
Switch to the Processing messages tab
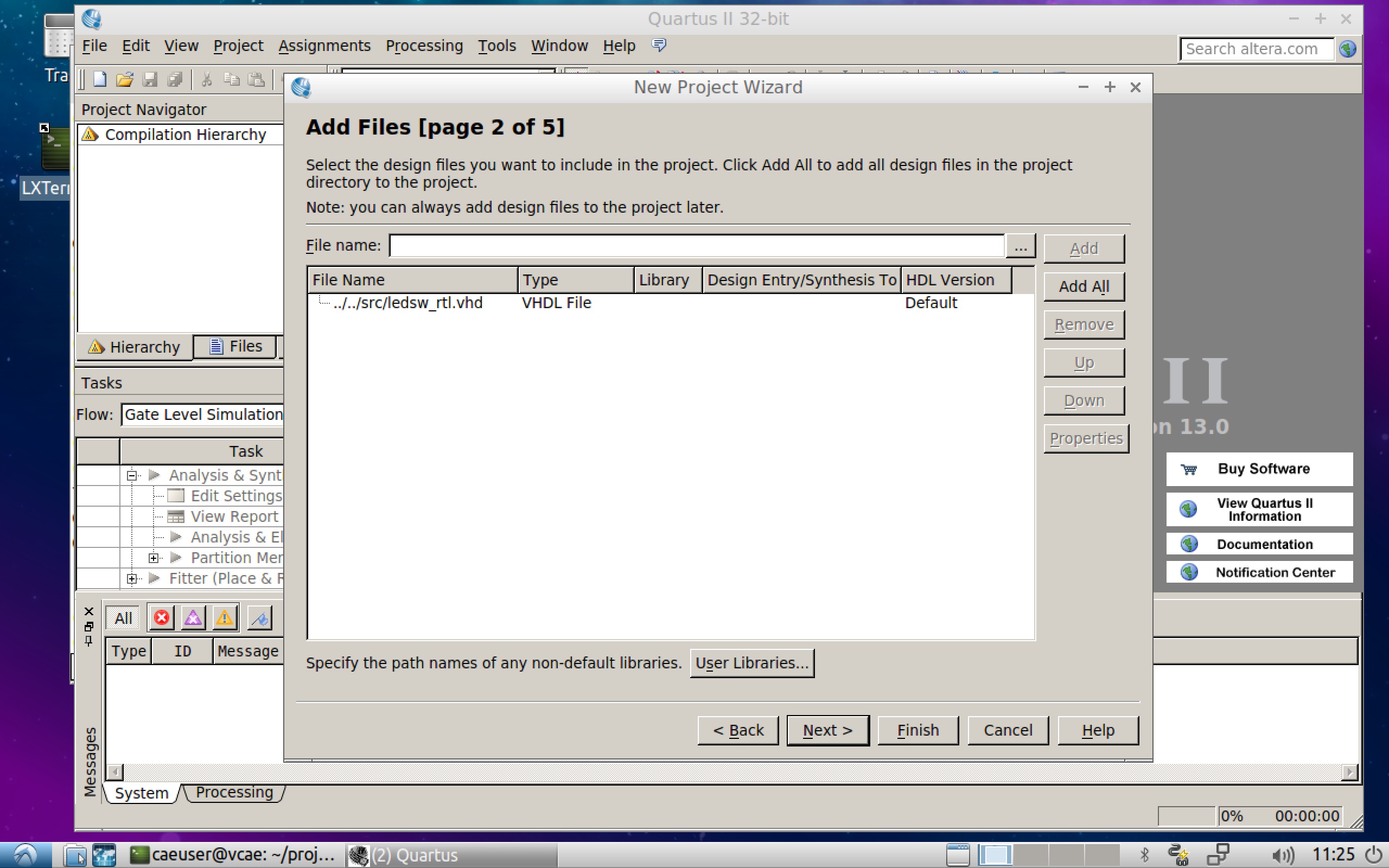(234, 792)
